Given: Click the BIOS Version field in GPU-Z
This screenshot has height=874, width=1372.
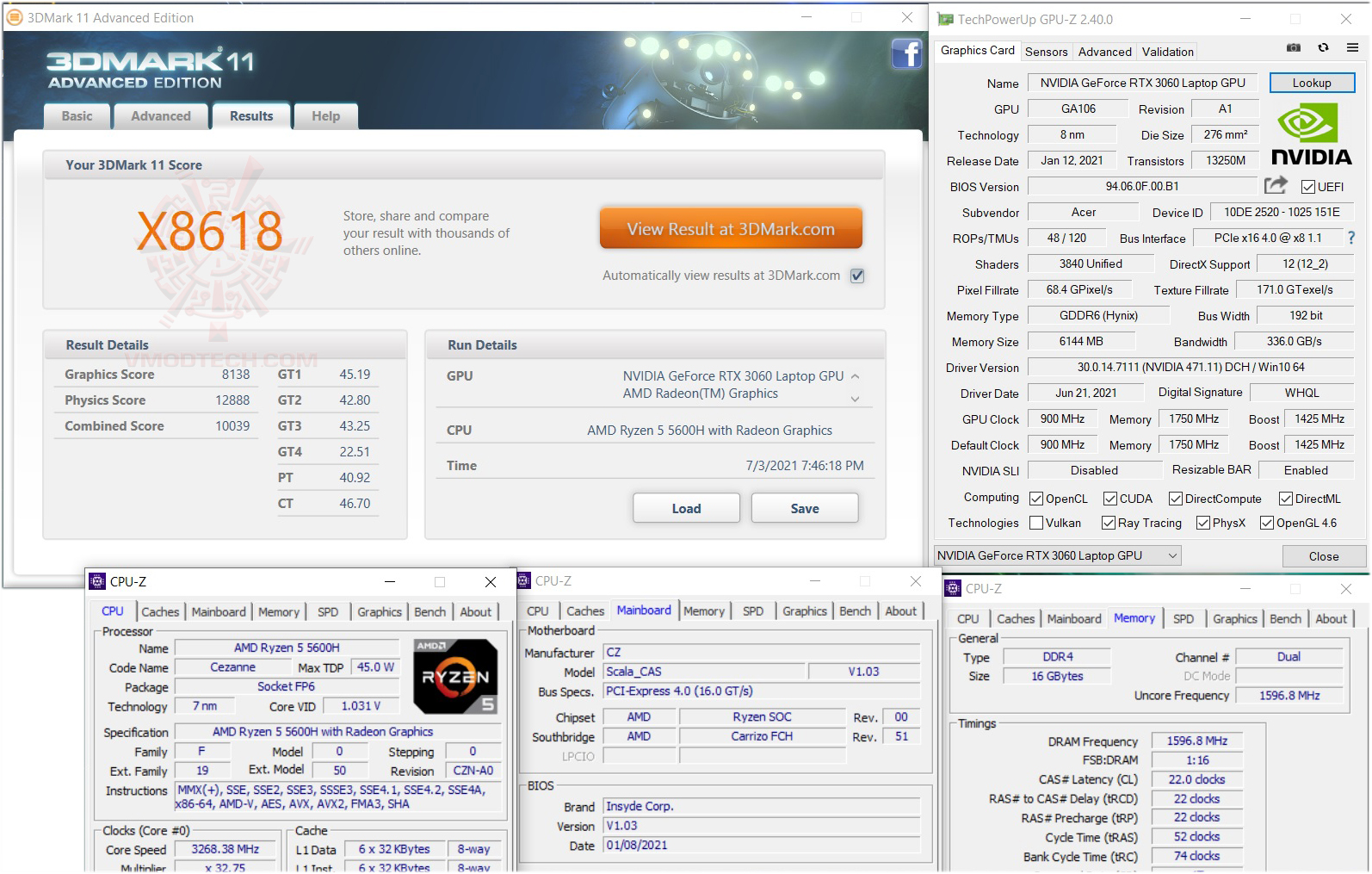Looking at the screenshot, I should tap(1142, 186).
